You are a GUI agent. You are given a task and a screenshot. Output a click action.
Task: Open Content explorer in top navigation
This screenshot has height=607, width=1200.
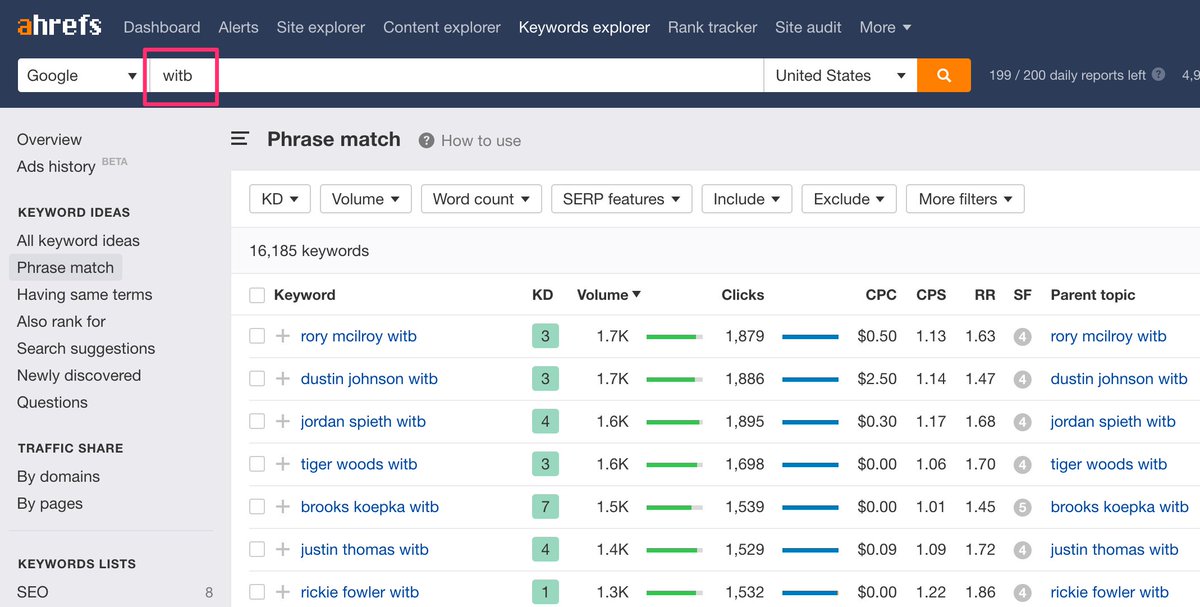[x=442, y=27]
